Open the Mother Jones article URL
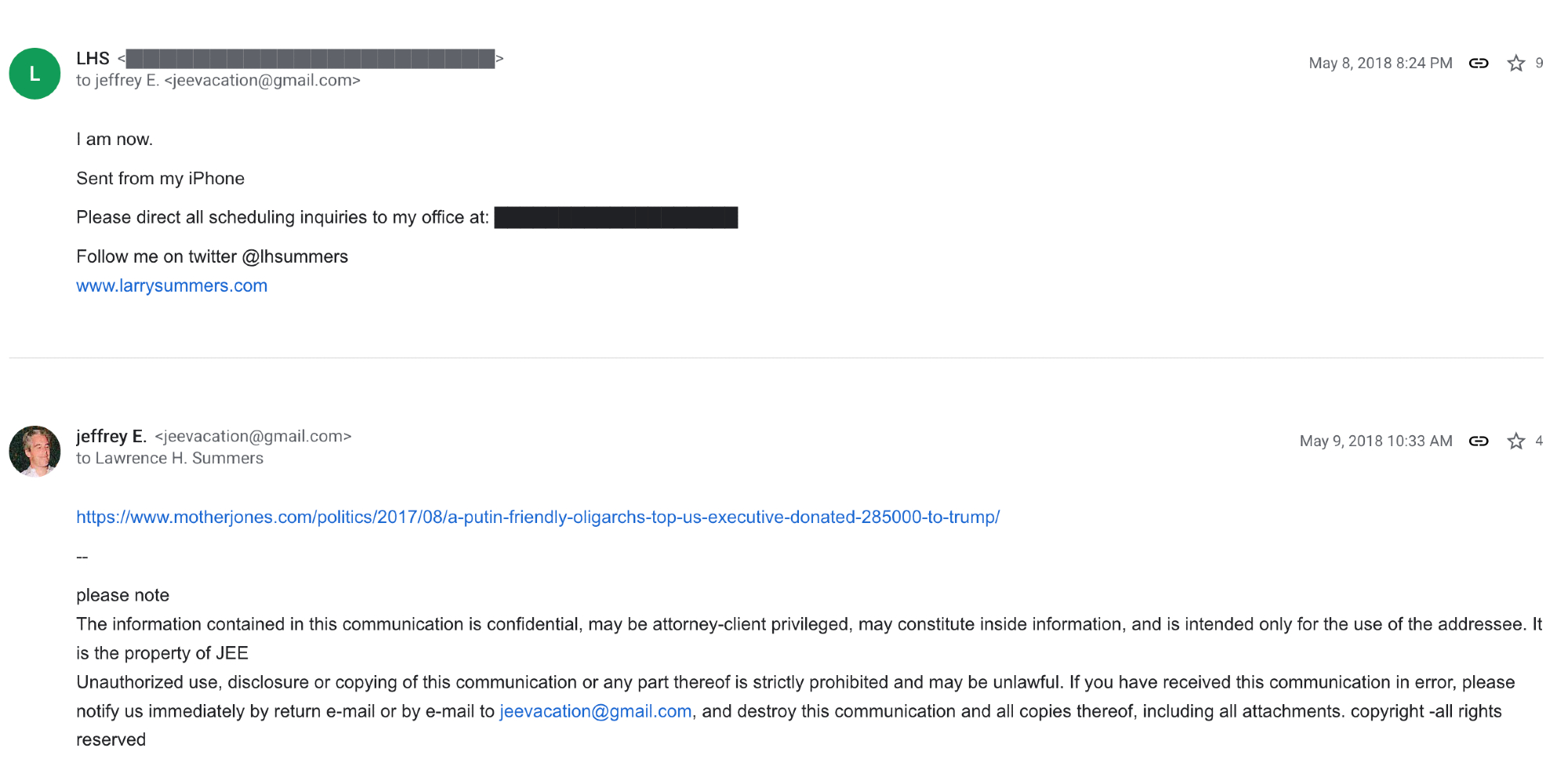Screen dimensions: 1568x770 pyautogui.click(x=537, y=518)
